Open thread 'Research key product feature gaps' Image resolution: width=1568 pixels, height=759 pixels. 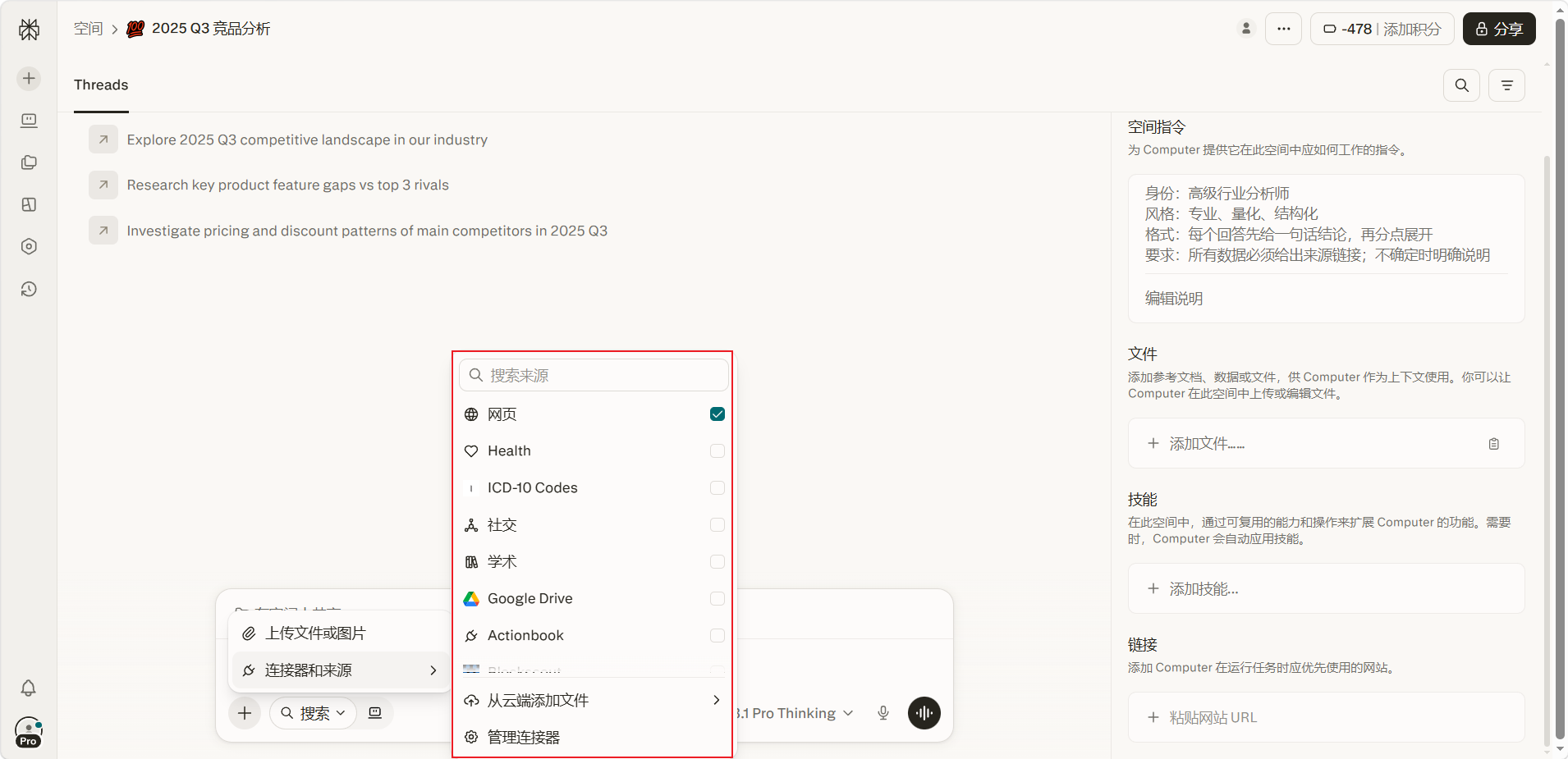point(288,185)
